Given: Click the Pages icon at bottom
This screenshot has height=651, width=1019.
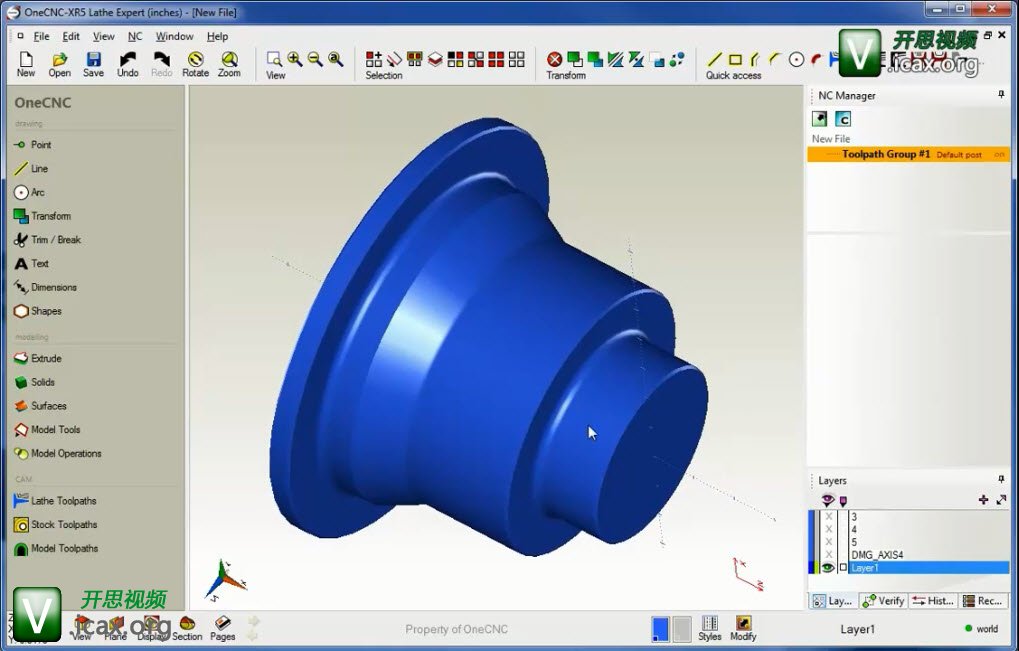Looking at the screenshot, I should [222, 628].
